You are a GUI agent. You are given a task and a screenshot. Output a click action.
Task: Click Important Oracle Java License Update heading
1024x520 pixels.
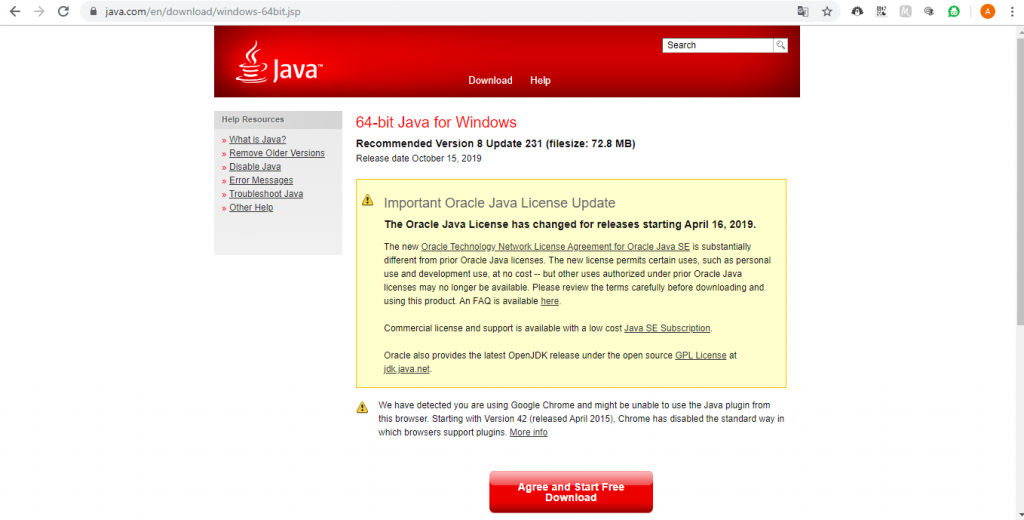(x=499, y=203)
